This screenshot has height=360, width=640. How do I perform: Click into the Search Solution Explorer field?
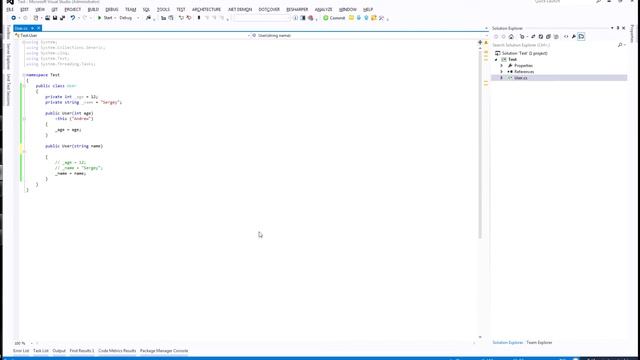pos(554,45)
